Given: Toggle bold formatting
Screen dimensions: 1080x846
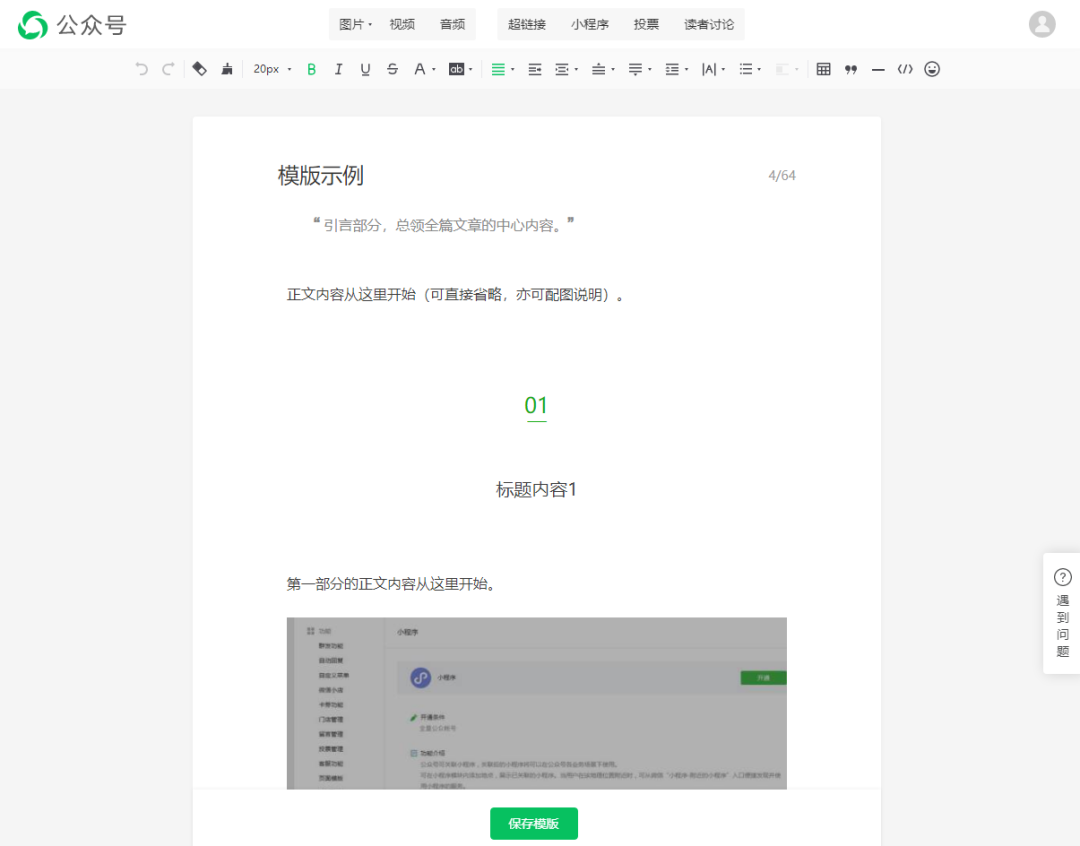Looking at the screenshot, I should (311, 69).
